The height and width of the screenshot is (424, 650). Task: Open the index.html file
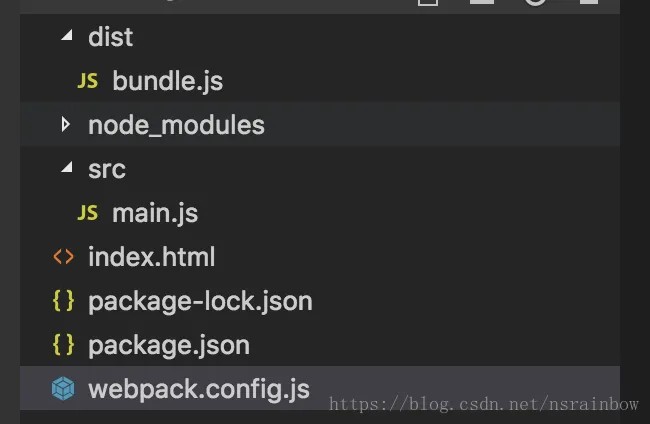point(151,257)
